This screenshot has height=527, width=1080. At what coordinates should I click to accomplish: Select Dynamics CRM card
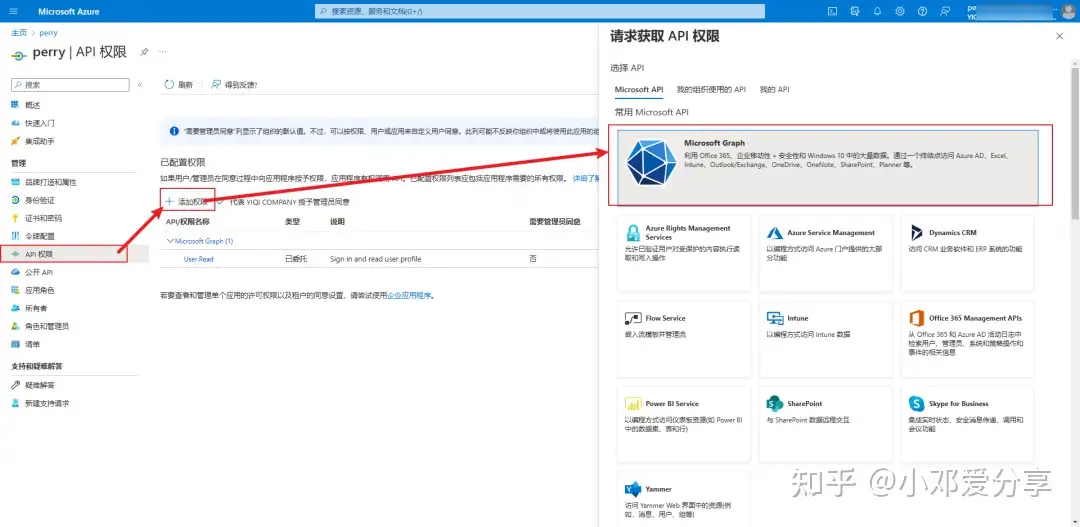pyautogui.click(x=967, y=254)
